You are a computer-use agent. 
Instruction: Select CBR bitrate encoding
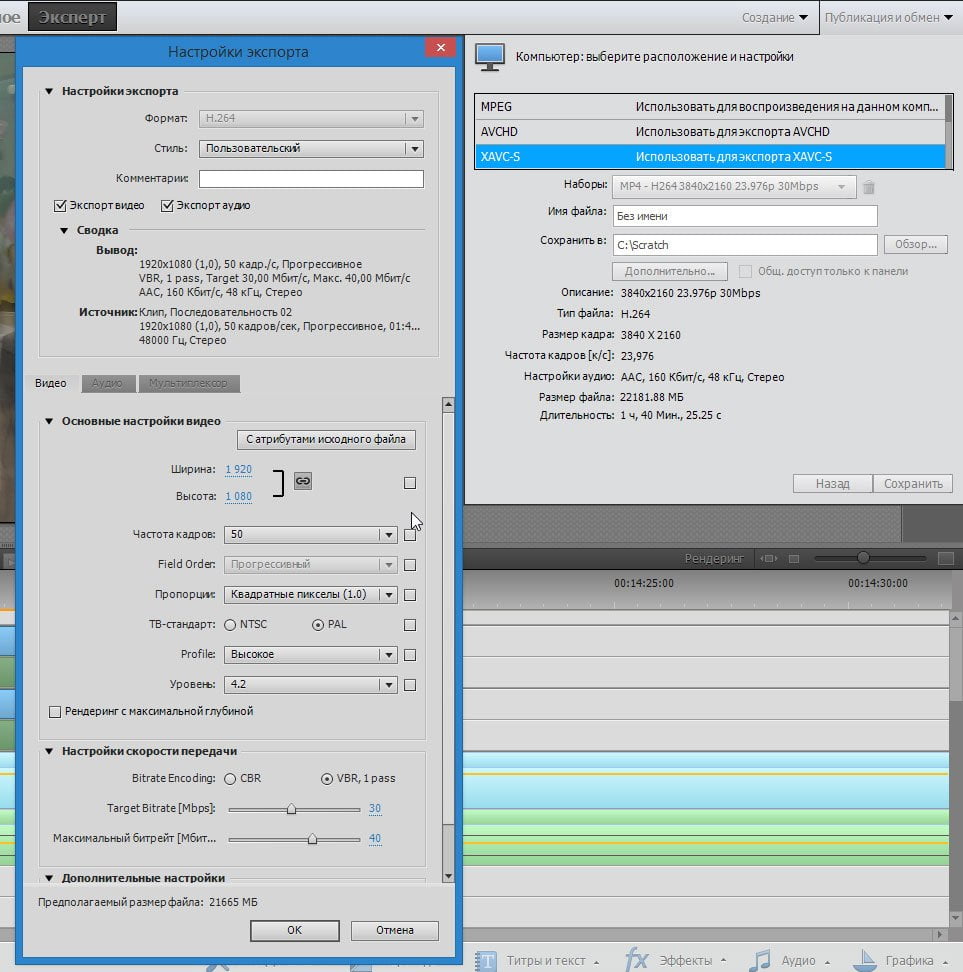(x=230, y=779)
